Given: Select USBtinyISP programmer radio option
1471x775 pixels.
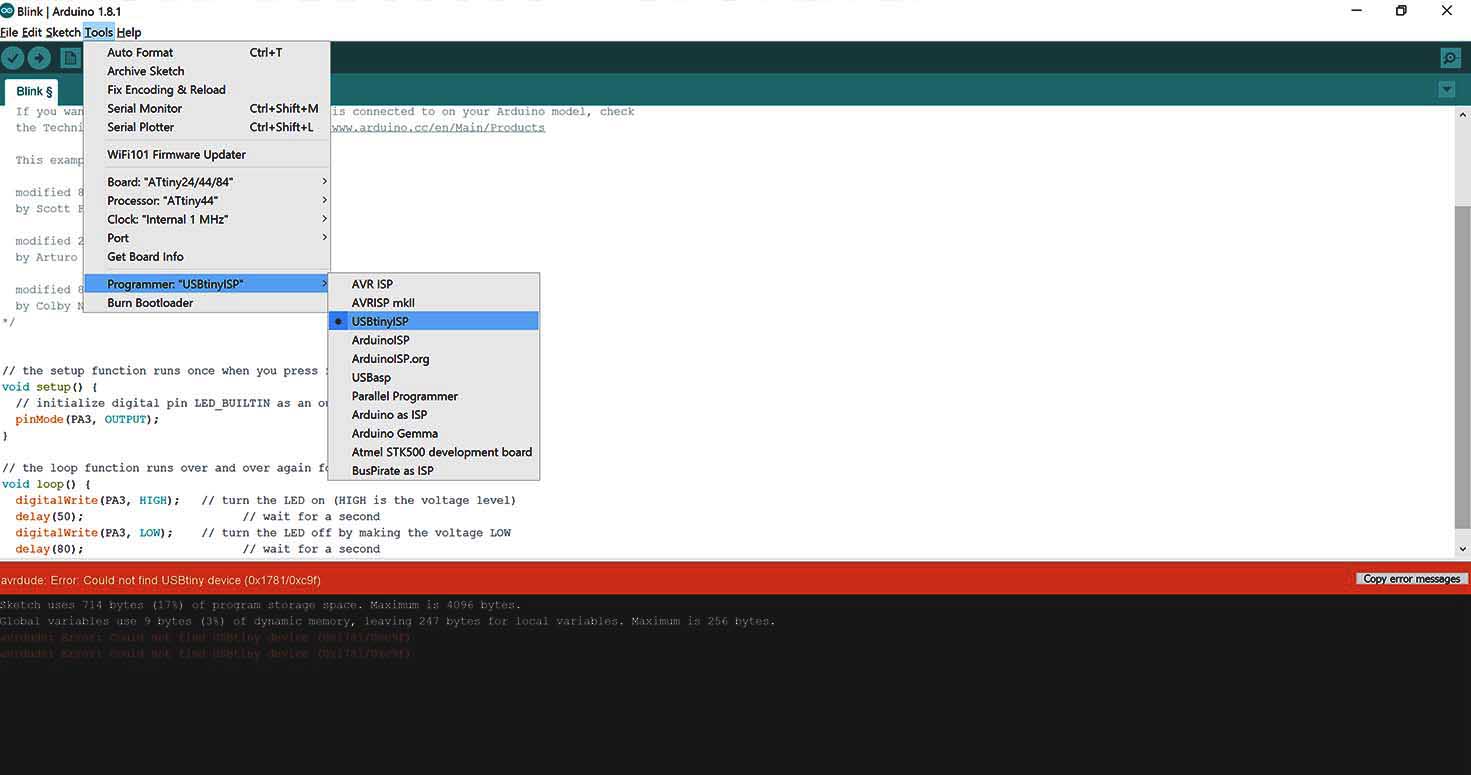Looking at the screenshot, I should click(433, 321).
